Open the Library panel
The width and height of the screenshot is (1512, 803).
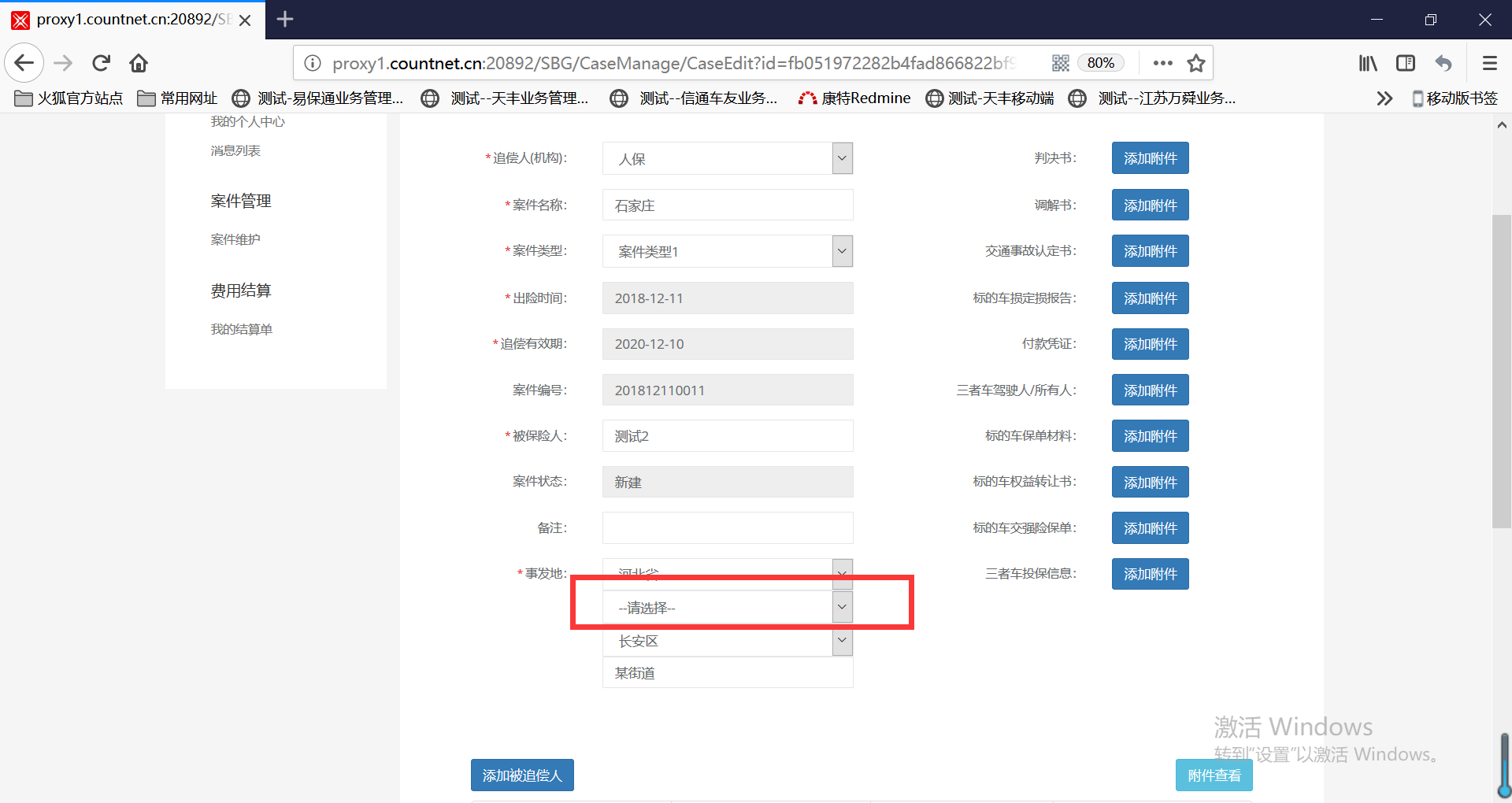(x=1368, y=63)
